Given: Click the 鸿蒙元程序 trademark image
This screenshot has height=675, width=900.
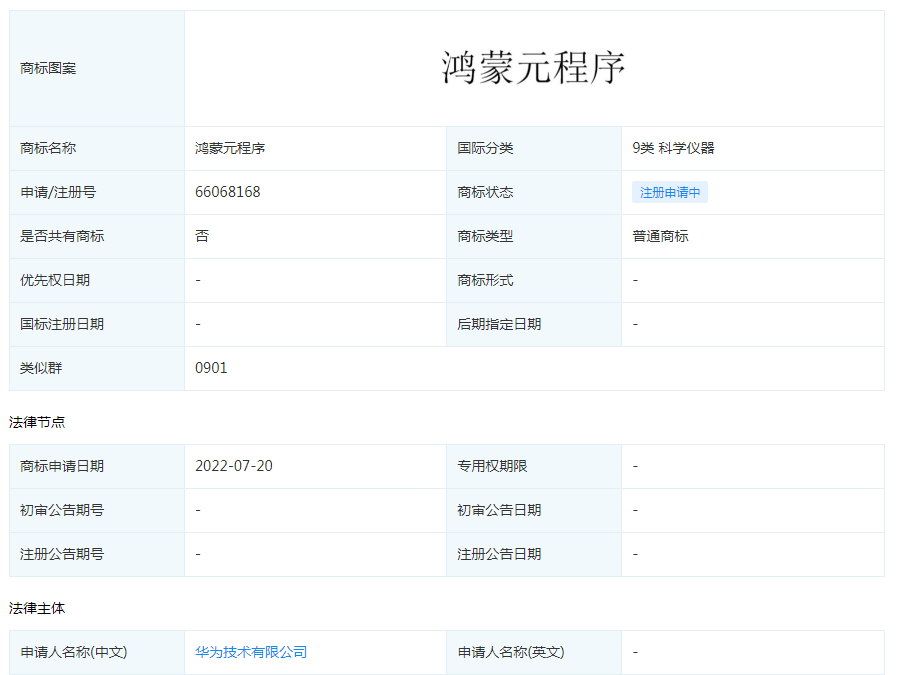Looking at the screenshot, I should 533,68.
